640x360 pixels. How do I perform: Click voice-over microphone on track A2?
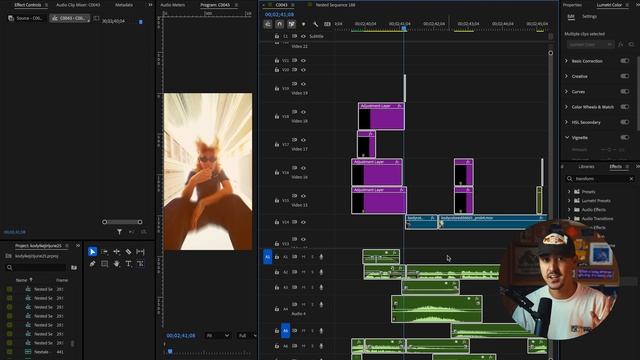(x=321, y=272)
